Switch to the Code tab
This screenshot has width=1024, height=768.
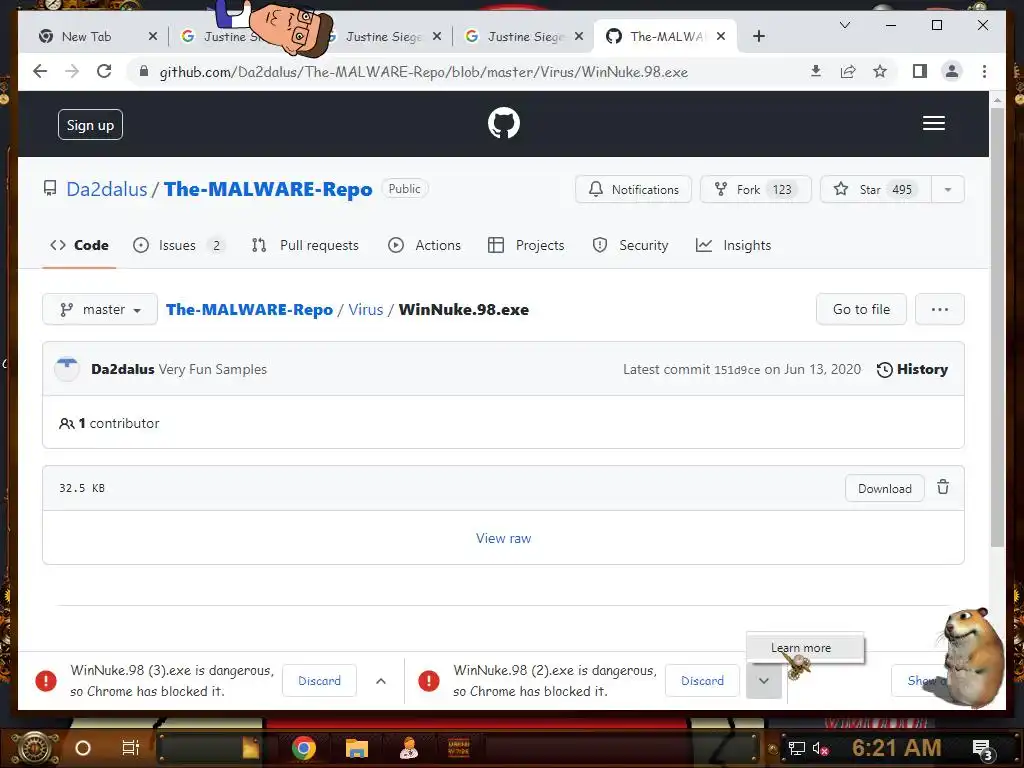pyautogui.click(x=79, y=245)
